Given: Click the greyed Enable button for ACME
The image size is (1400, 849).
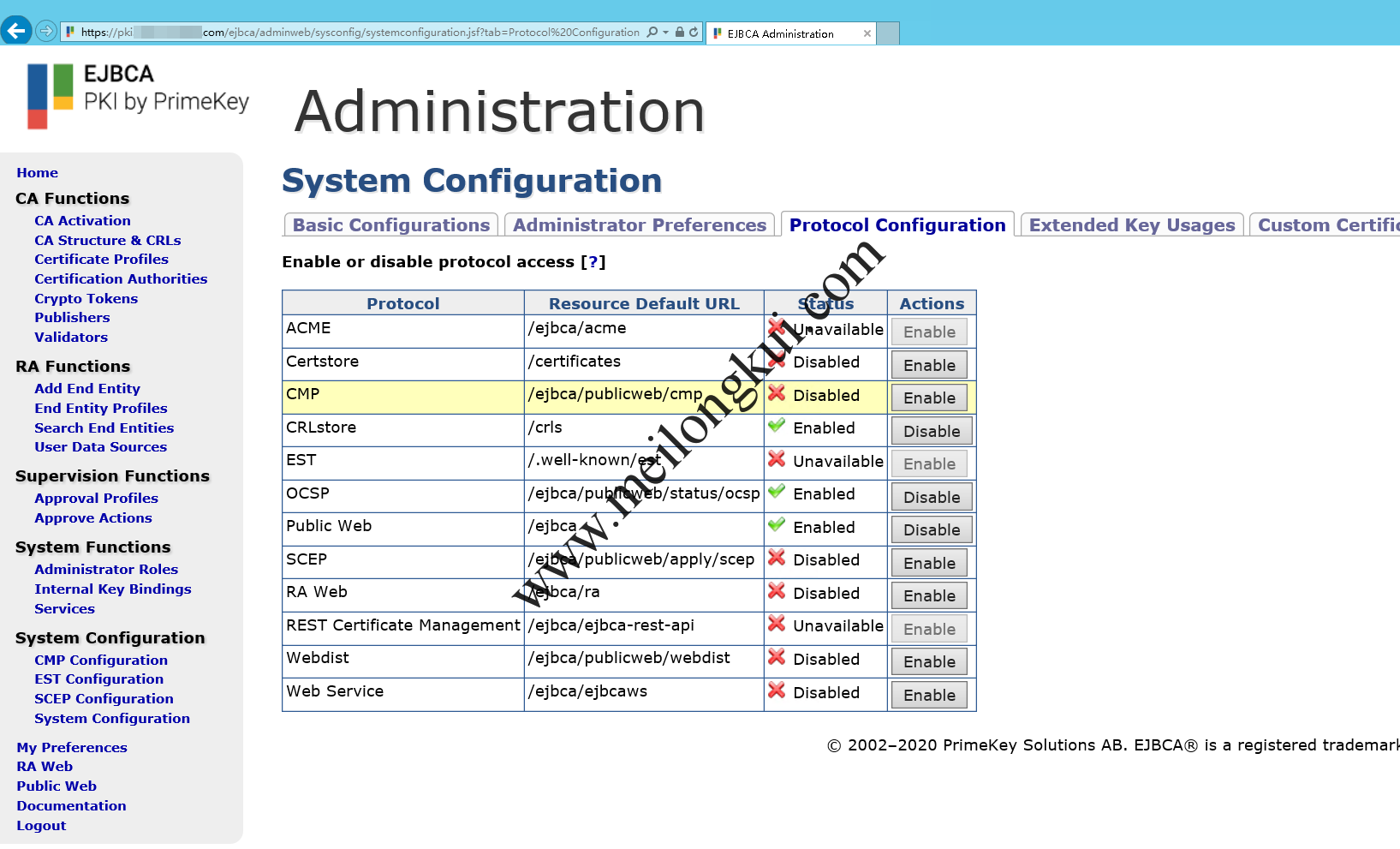Looking at the screenshot, I should [929, 332].
